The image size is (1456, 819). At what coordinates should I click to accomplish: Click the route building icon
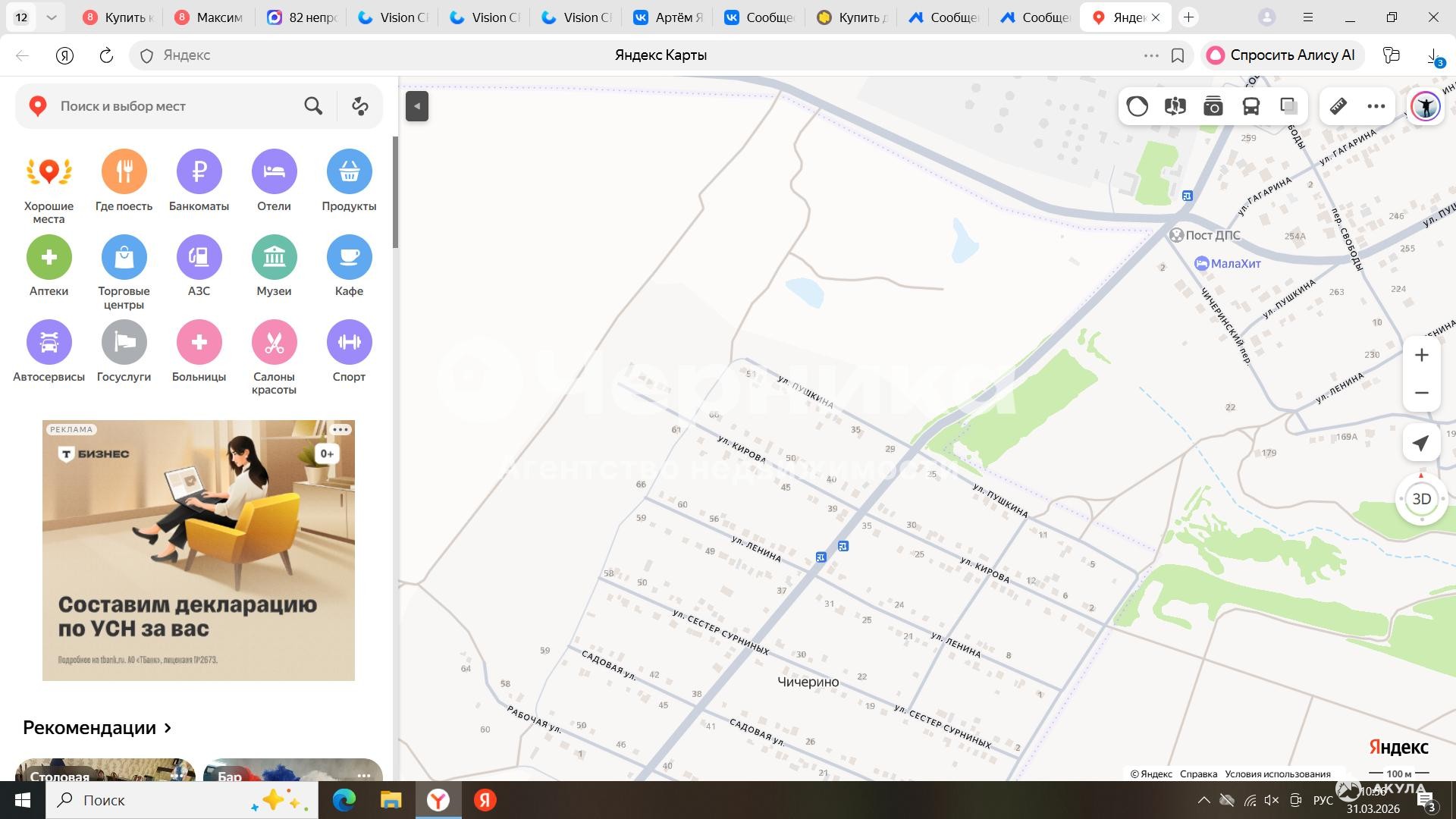pyautogui.click(x=360, y=106)
